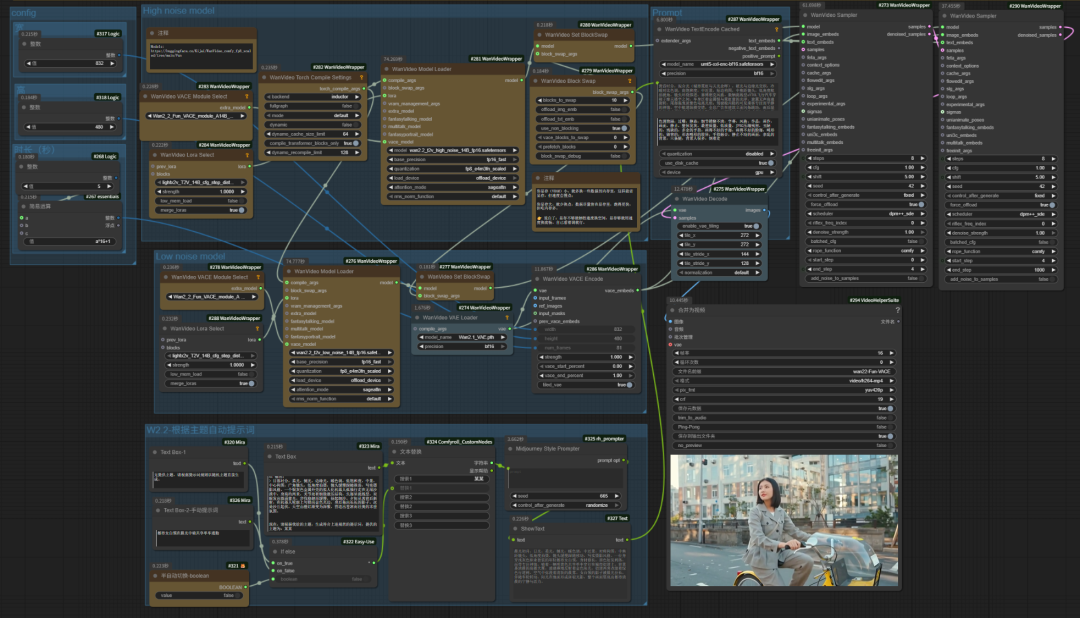1080x618 pixels.
Task: Collapse the WanVideo VACE Encode node dot
Action: point(537,279)
